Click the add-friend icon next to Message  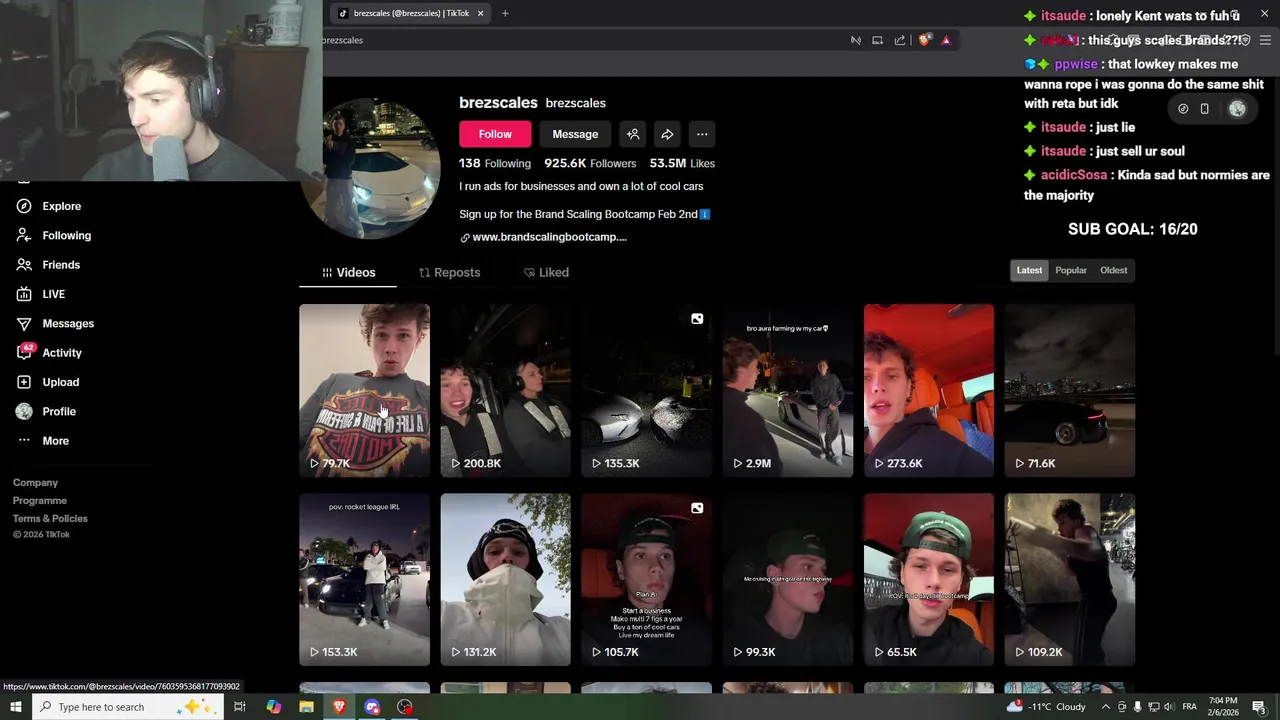(x=633, y=134)
